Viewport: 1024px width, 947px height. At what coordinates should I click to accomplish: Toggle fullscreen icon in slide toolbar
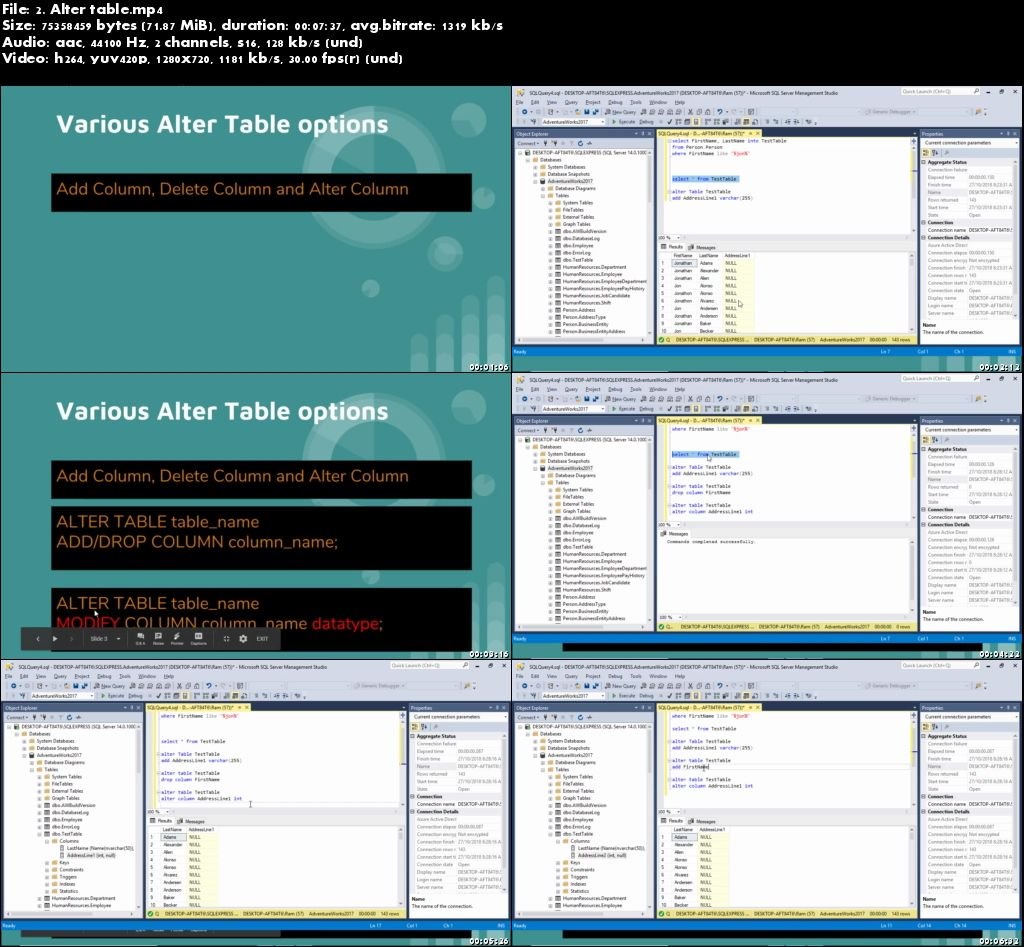[x=226, y=639]
